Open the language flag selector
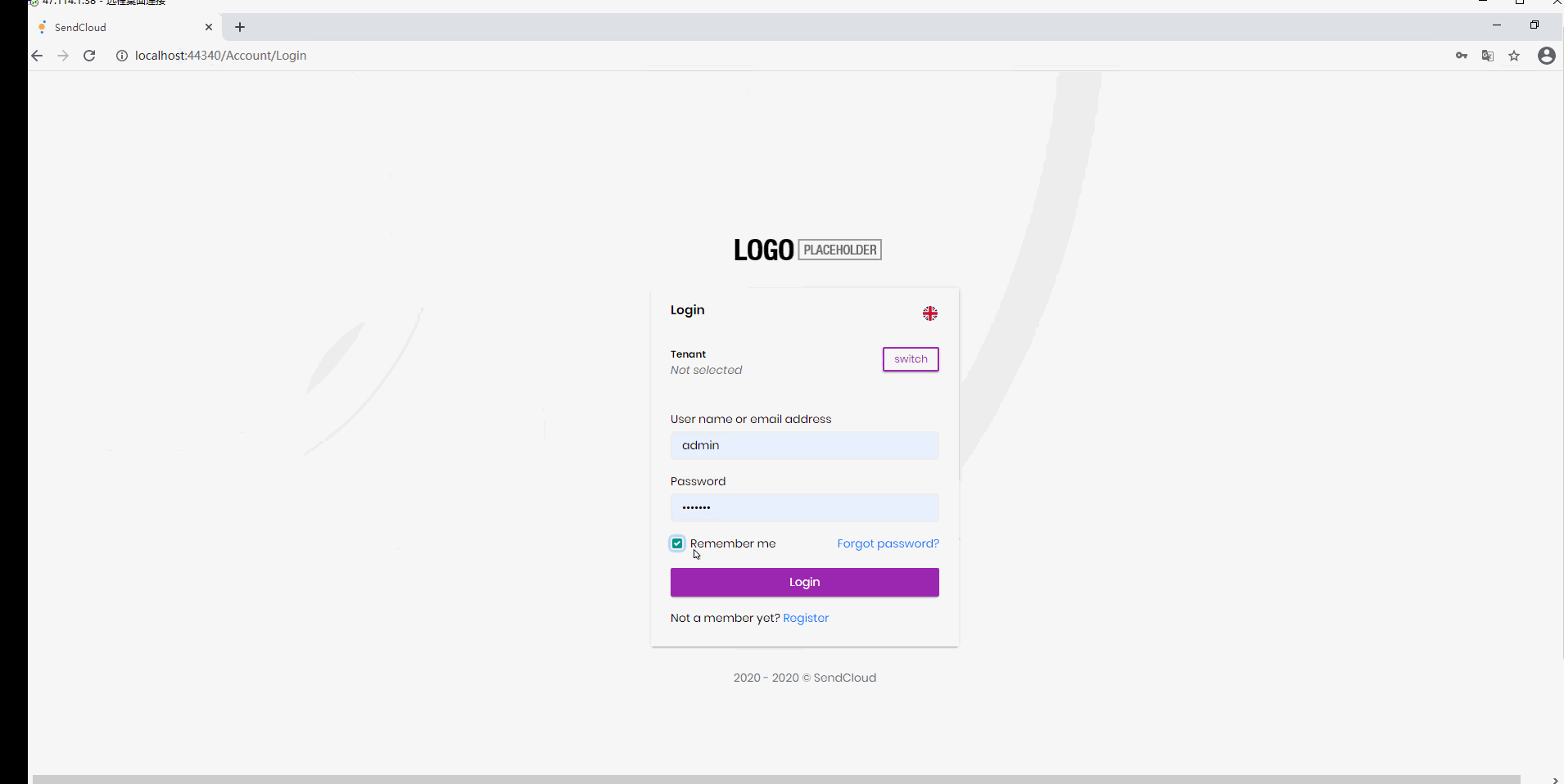 pyautogui.click(x=929, y=313)
